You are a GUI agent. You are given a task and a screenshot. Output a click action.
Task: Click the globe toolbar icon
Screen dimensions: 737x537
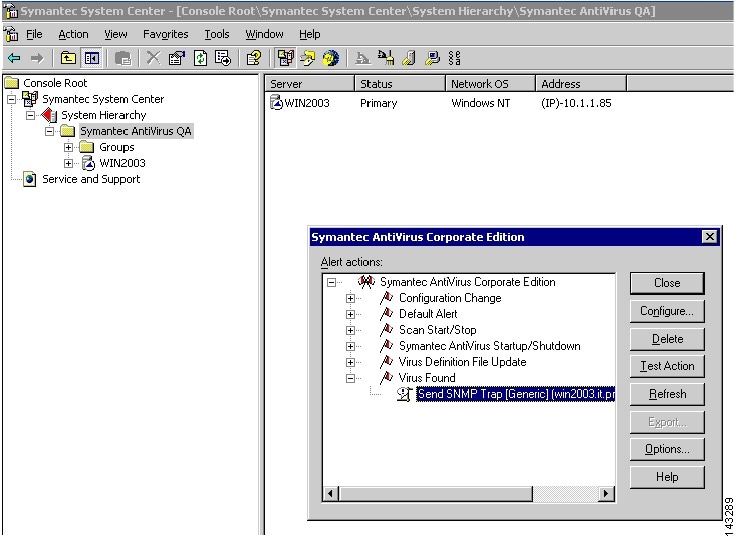(331, 58)
